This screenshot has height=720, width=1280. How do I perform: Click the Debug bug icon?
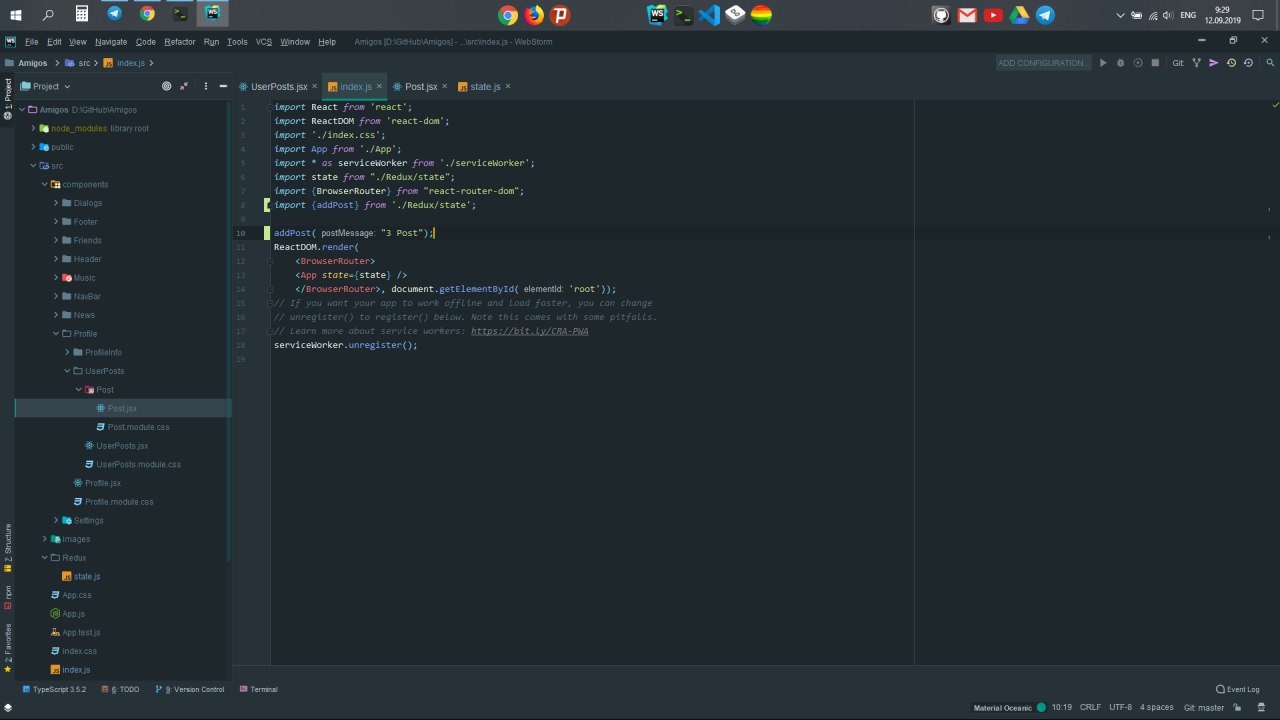[x=1120, y=63]
